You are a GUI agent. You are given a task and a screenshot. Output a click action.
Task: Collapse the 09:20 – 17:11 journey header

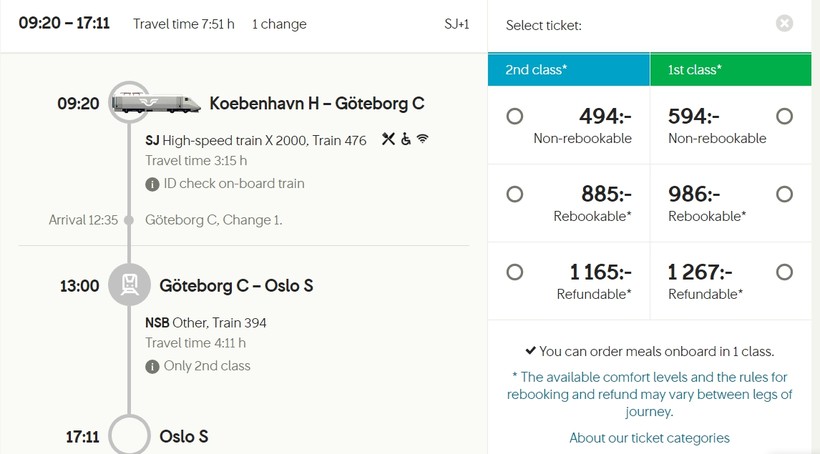[x=244, y=25]
